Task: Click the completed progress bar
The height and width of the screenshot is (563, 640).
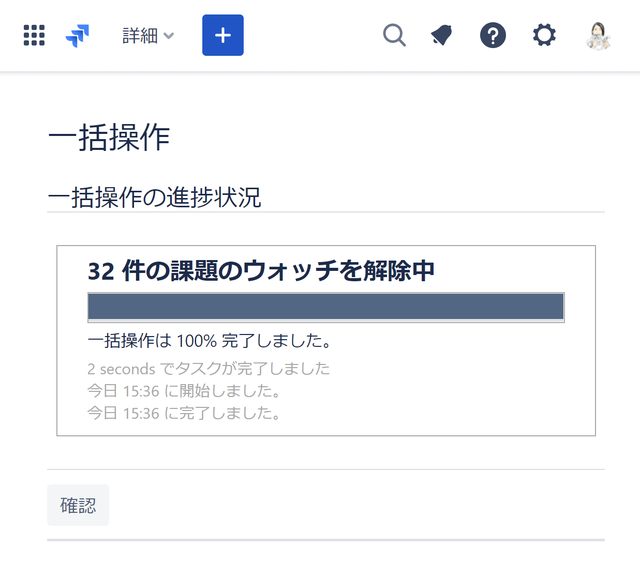Action: [326, 307]
